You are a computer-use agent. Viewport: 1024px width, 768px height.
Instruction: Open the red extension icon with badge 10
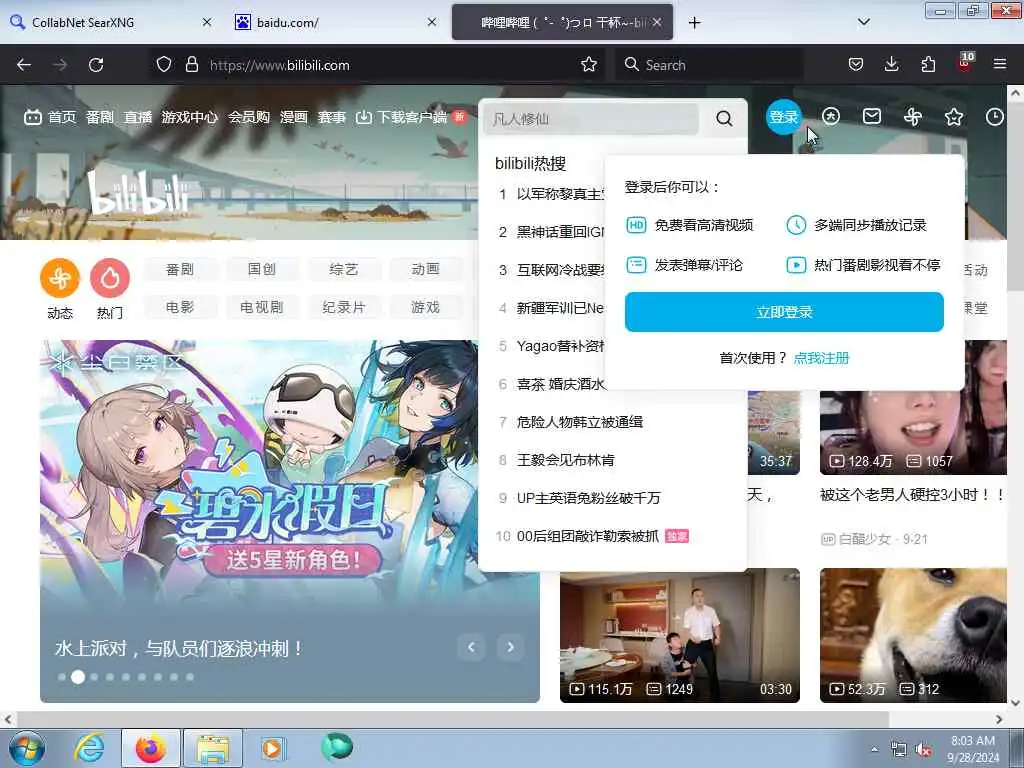click(965, 63)
